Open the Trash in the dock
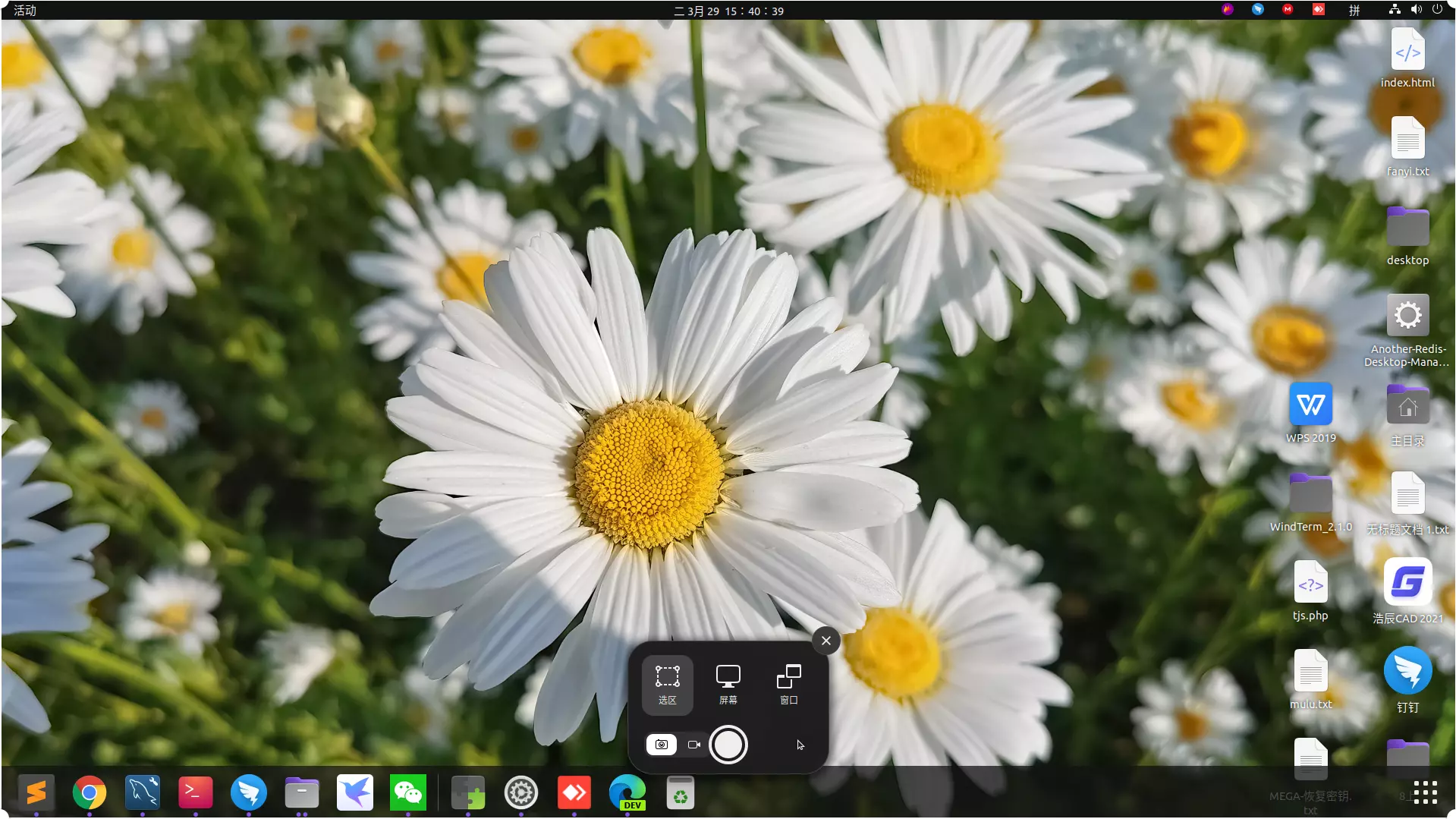Image resolution: width=1456 pixels, height=819 pixels. click(x=681, y=793)
